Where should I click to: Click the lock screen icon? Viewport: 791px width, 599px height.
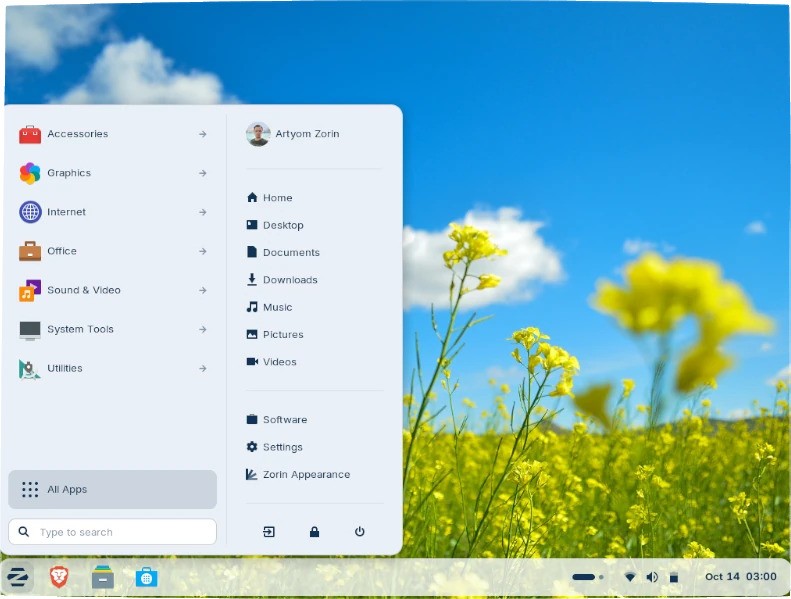[314, 532]
